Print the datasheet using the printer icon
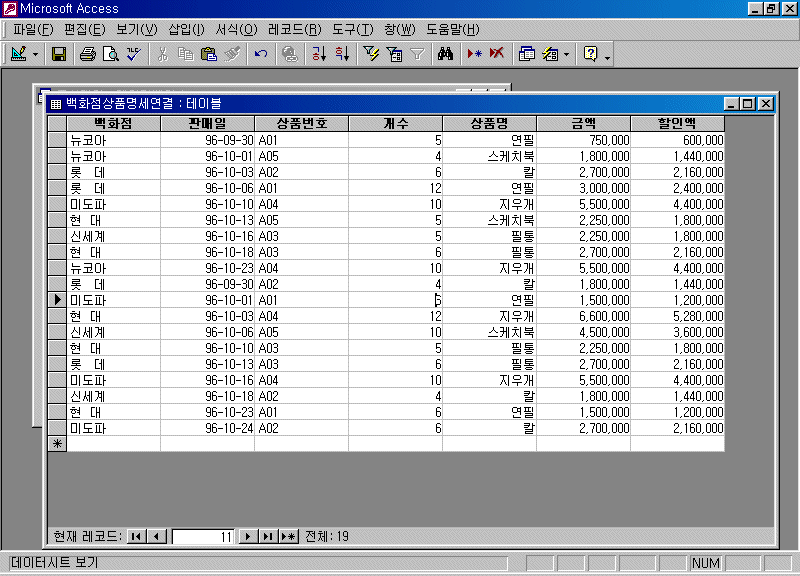This screenshot has height=576, width=800. click(x=88, y=54)
